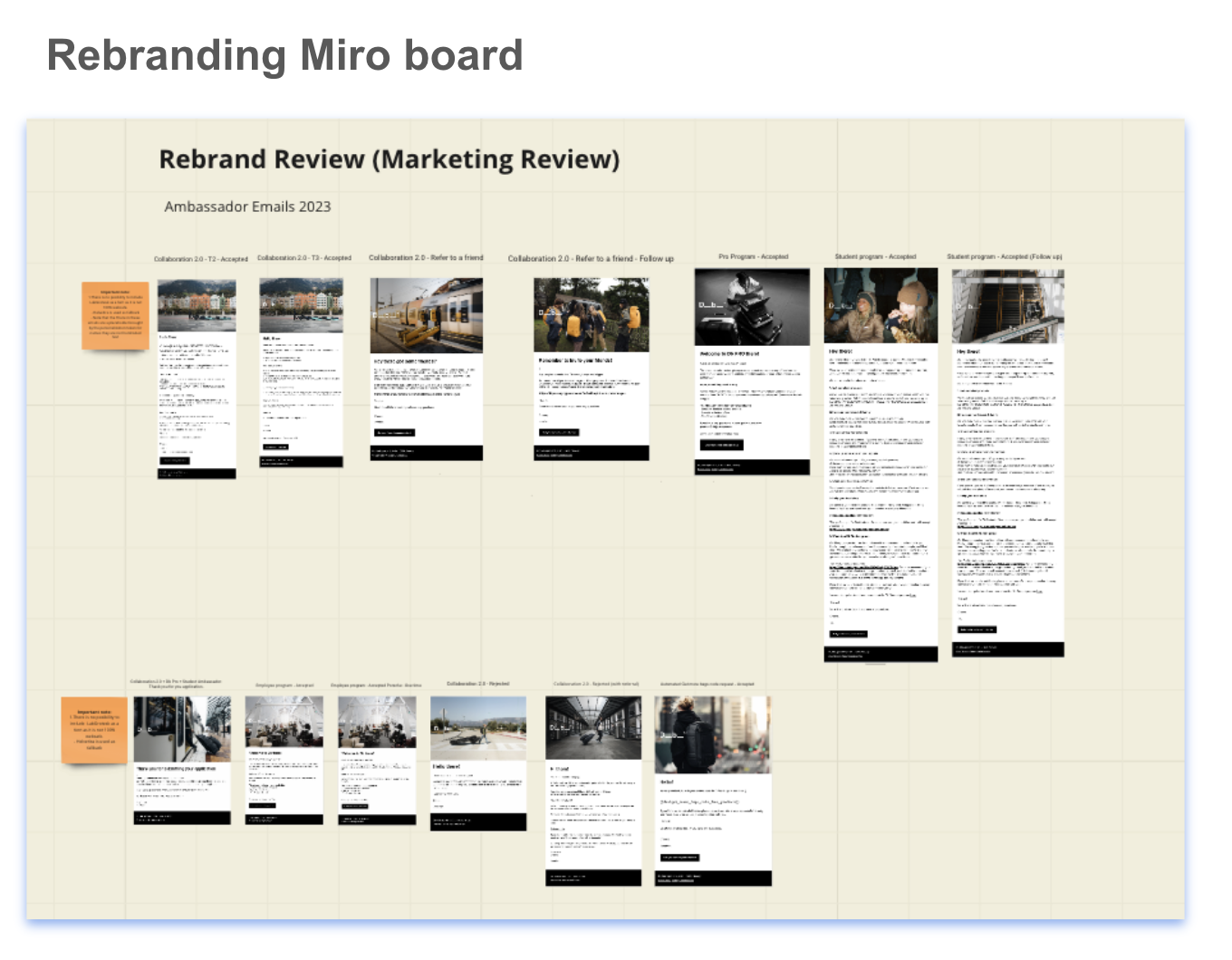The image size is (1232, 960).
Task: Click the 'Hello there!' heading in Rejected email
Action: click(446, 767)
